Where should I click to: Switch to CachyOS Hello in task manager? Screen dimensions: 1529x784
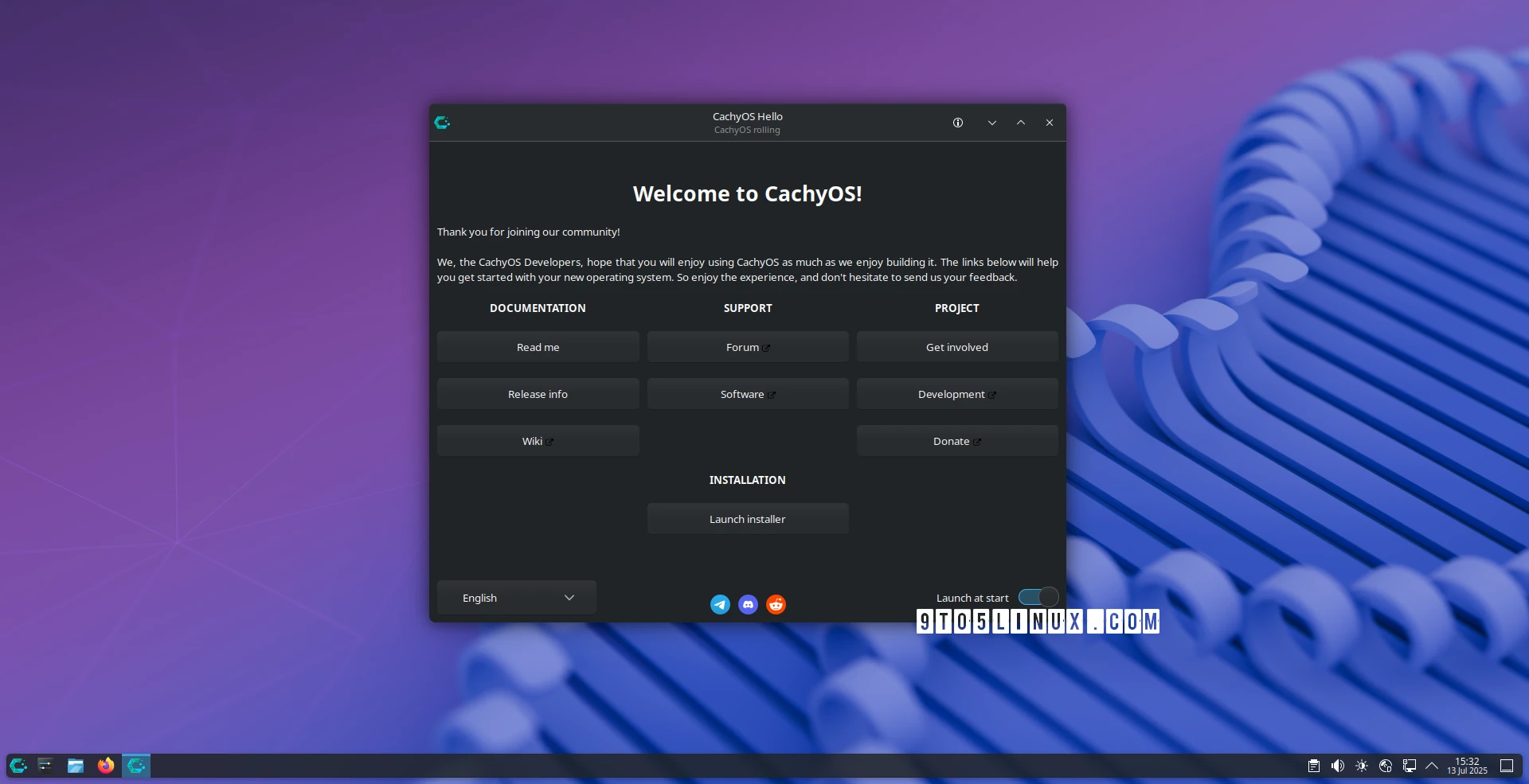click(136, 766)
